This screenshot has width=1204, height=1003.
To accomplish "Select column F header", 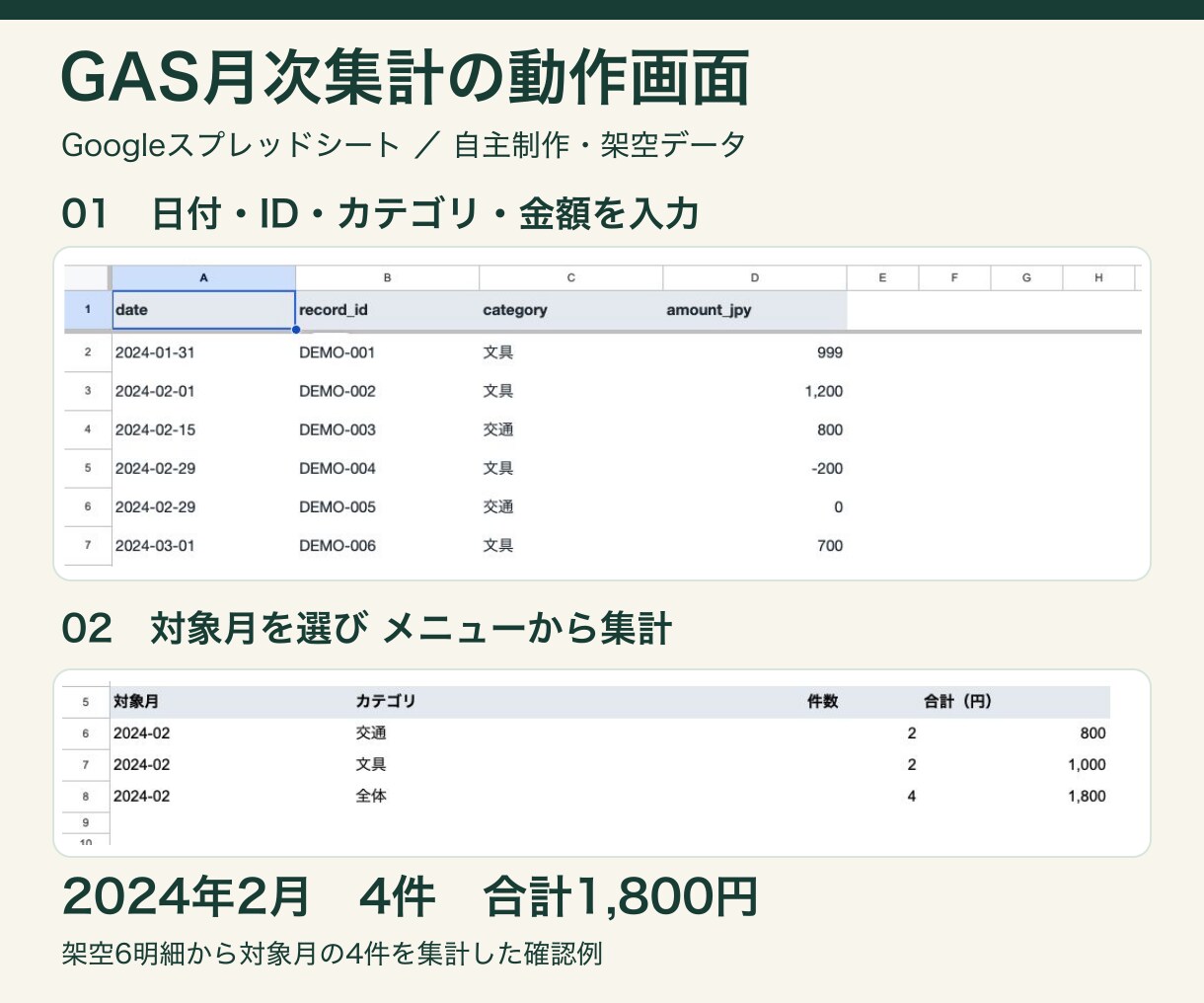I will click(954, 277).
